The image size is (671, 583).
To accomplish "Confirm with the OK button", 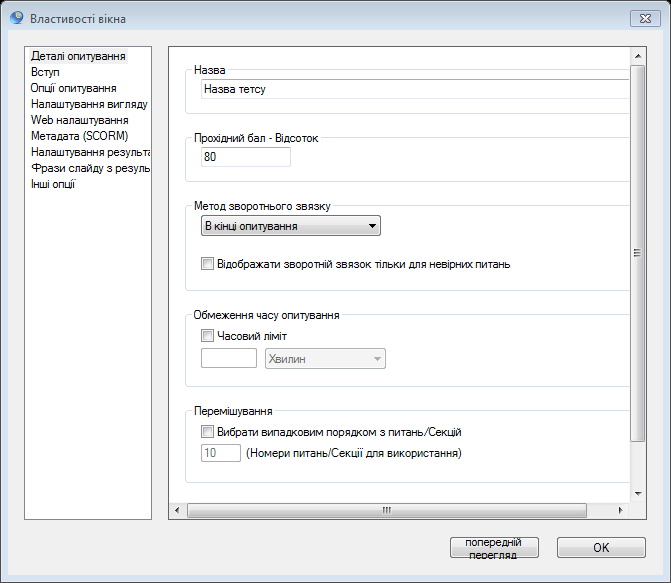I will pyautogui.click(x=601, y=547).
